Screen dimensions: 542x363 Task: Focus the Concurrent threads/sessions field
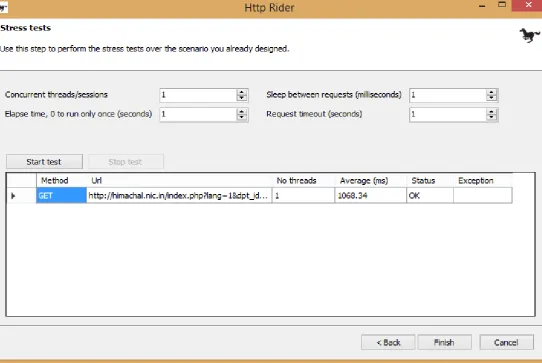[x=198, y=95]
